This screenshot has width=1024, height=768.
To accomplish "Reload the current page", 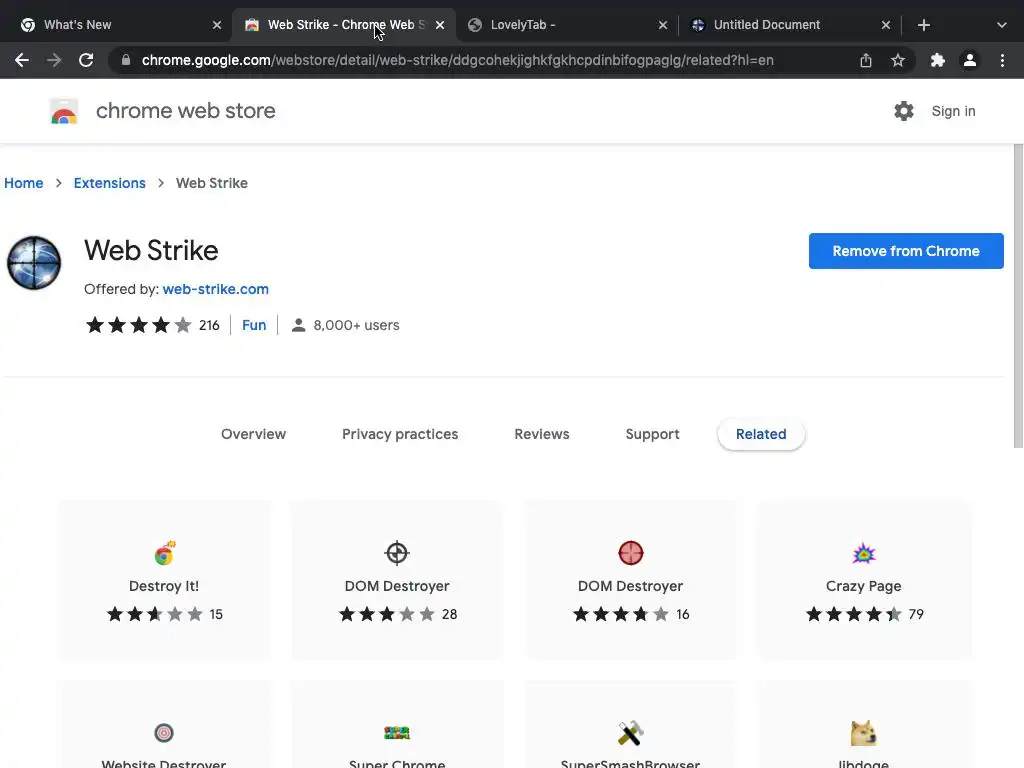I will point(86,60).
